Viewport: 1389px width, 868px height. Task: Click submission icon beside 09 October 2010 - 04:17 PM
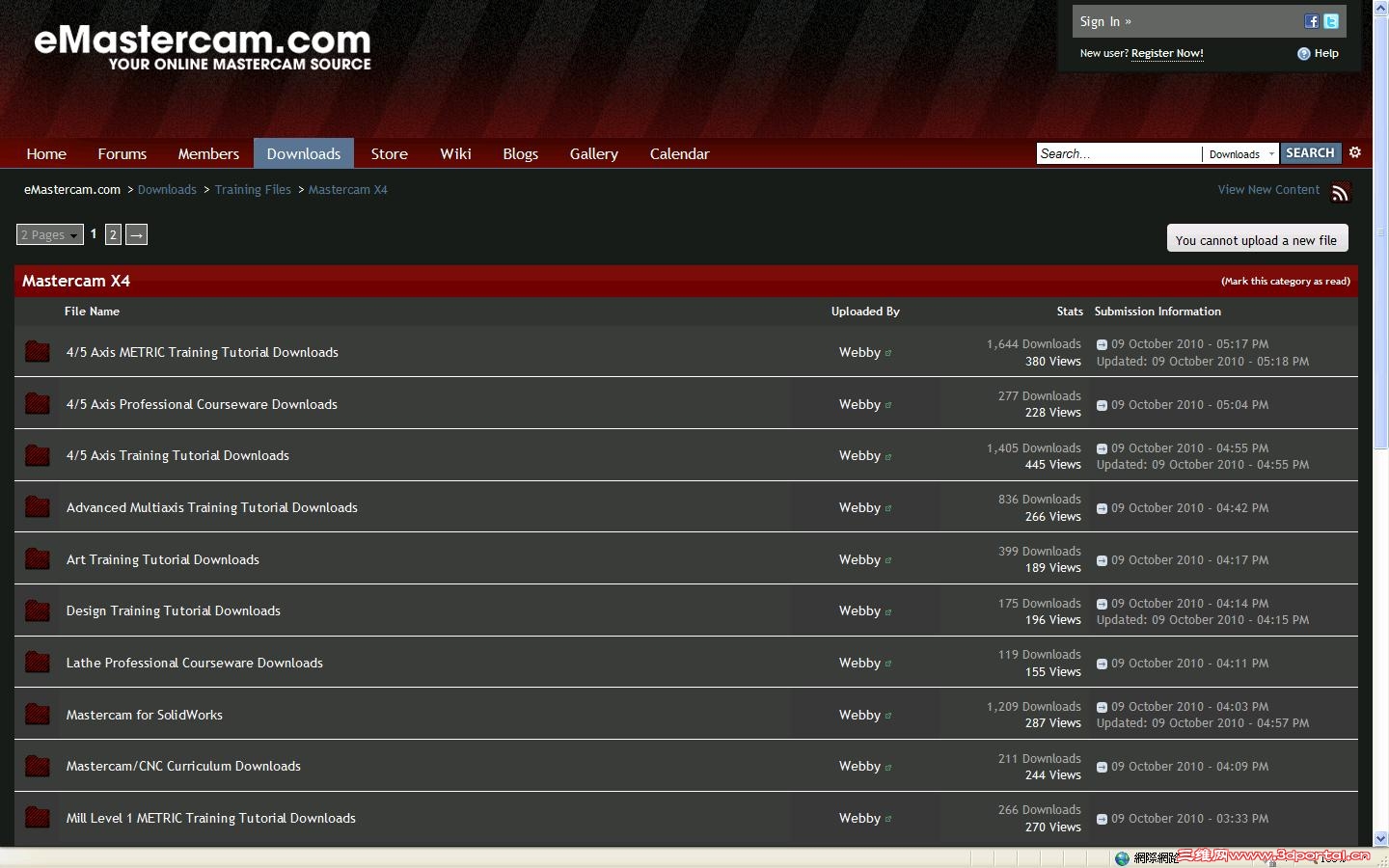click(x=1102, y=560)
